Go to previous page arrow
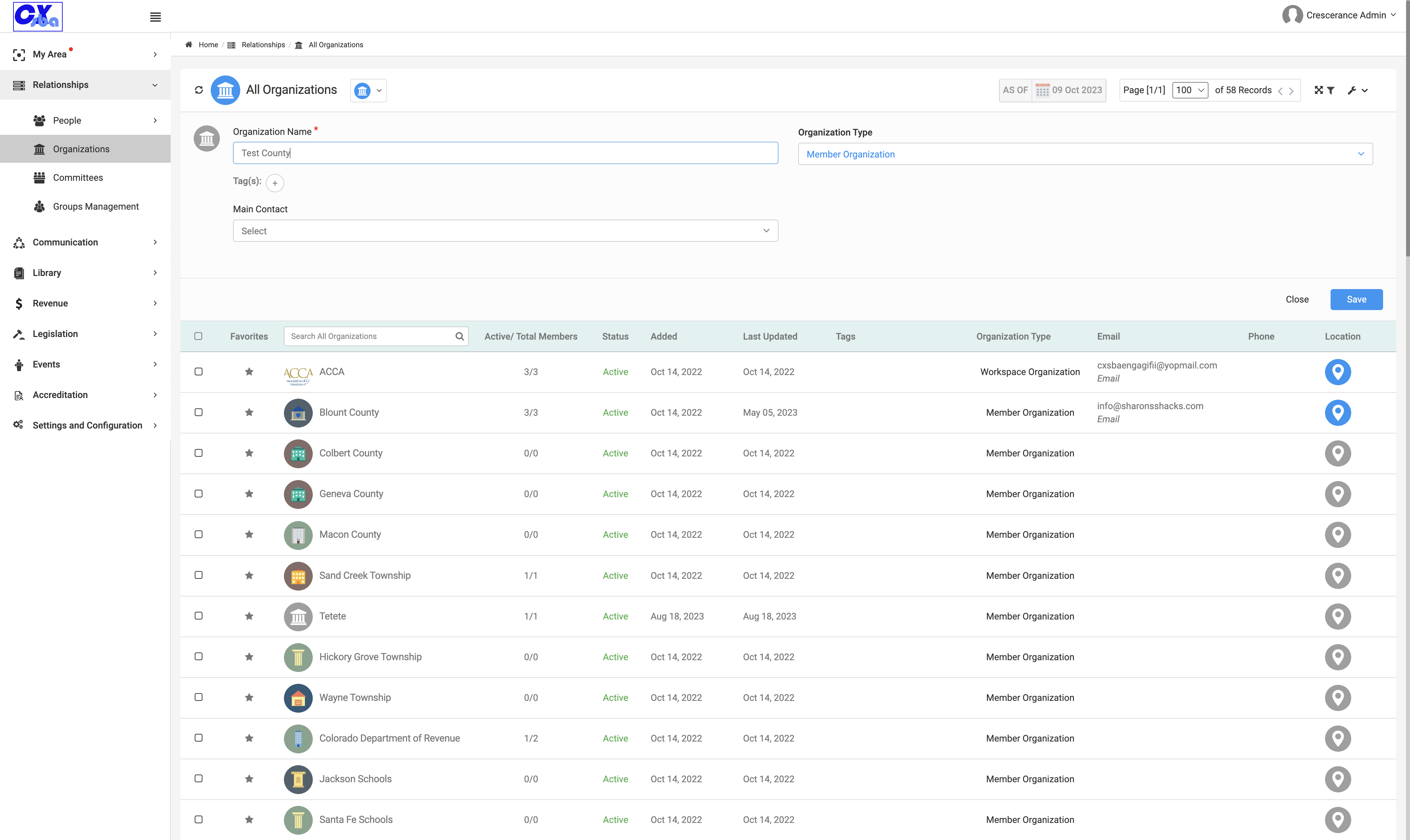The image size is (1410, 840). click(1280, 91)
